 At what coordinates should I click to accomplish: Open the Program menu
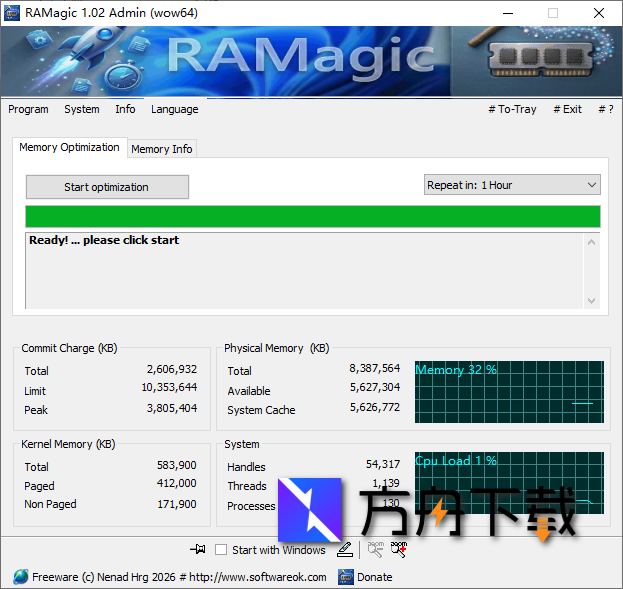pyautogui.click(x=28, y=109)
